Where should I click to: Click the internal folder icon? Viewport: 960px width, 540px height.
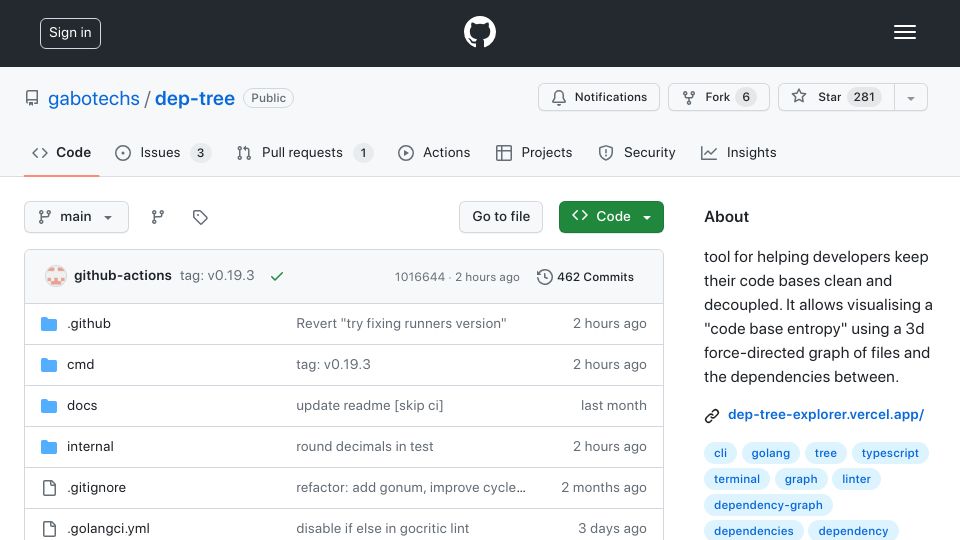click(49, 447)
